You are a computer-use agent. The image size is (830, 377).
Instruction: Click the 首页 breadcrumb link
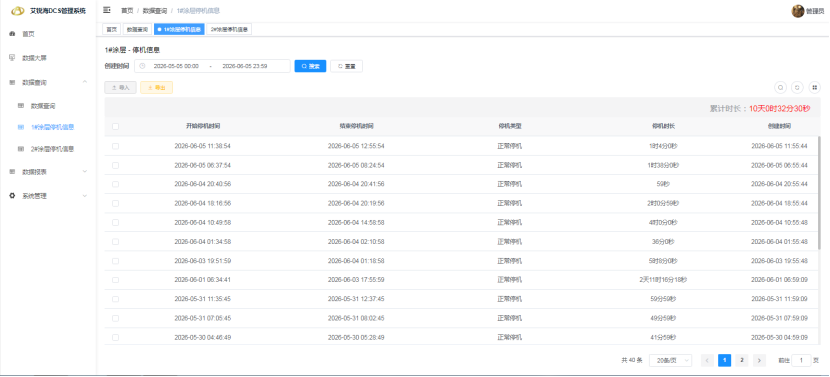pos(127,11)
